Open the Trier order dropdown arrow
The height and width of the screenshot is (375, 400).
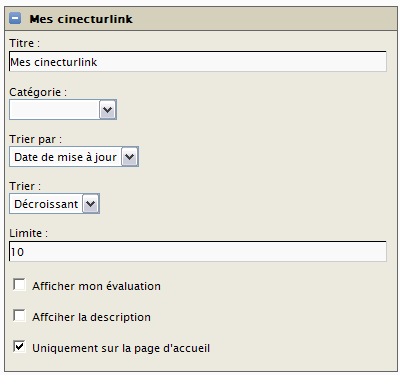pyautogui.click(x=91, y=204)
